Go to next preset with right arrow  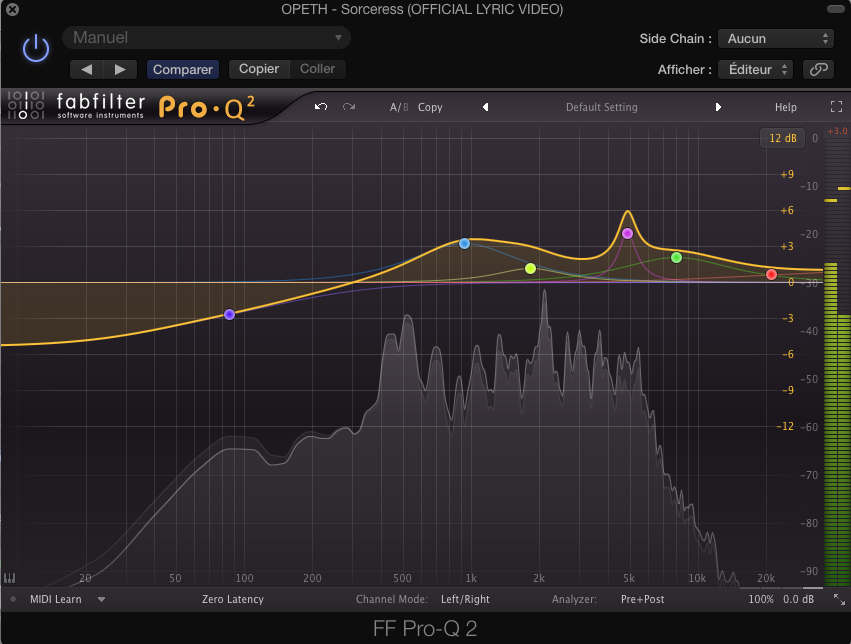120,69
